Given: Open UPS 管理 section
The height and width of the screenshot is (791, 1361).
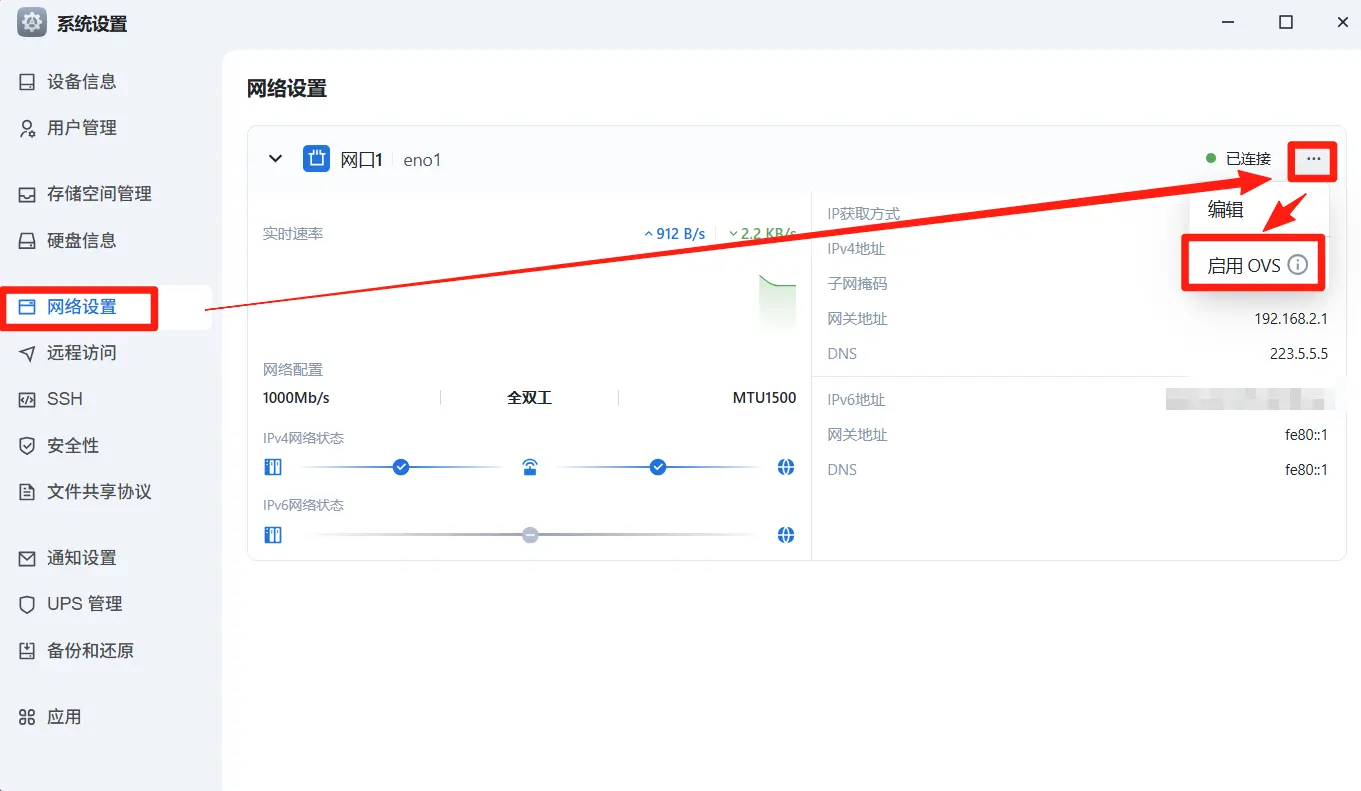Looking at the screenshot, I should pos(84,604).
